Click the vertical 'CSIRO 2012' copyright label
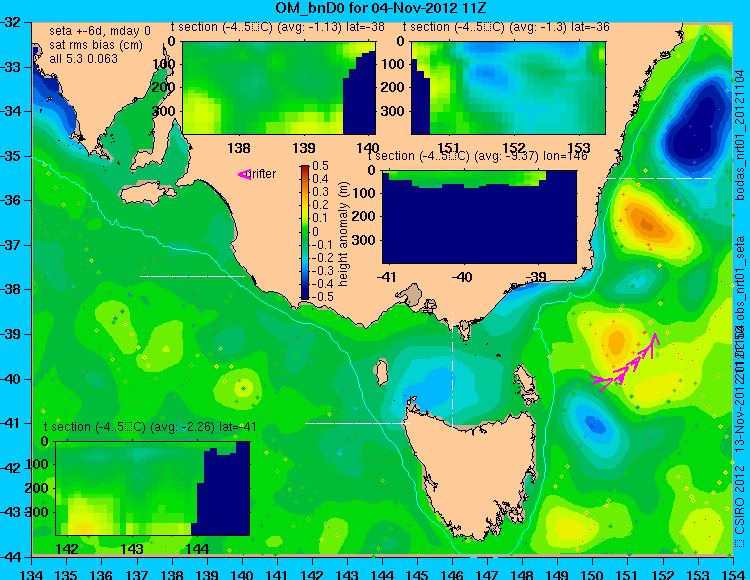Screen dimensions: 750x580 tap(740, 505)
